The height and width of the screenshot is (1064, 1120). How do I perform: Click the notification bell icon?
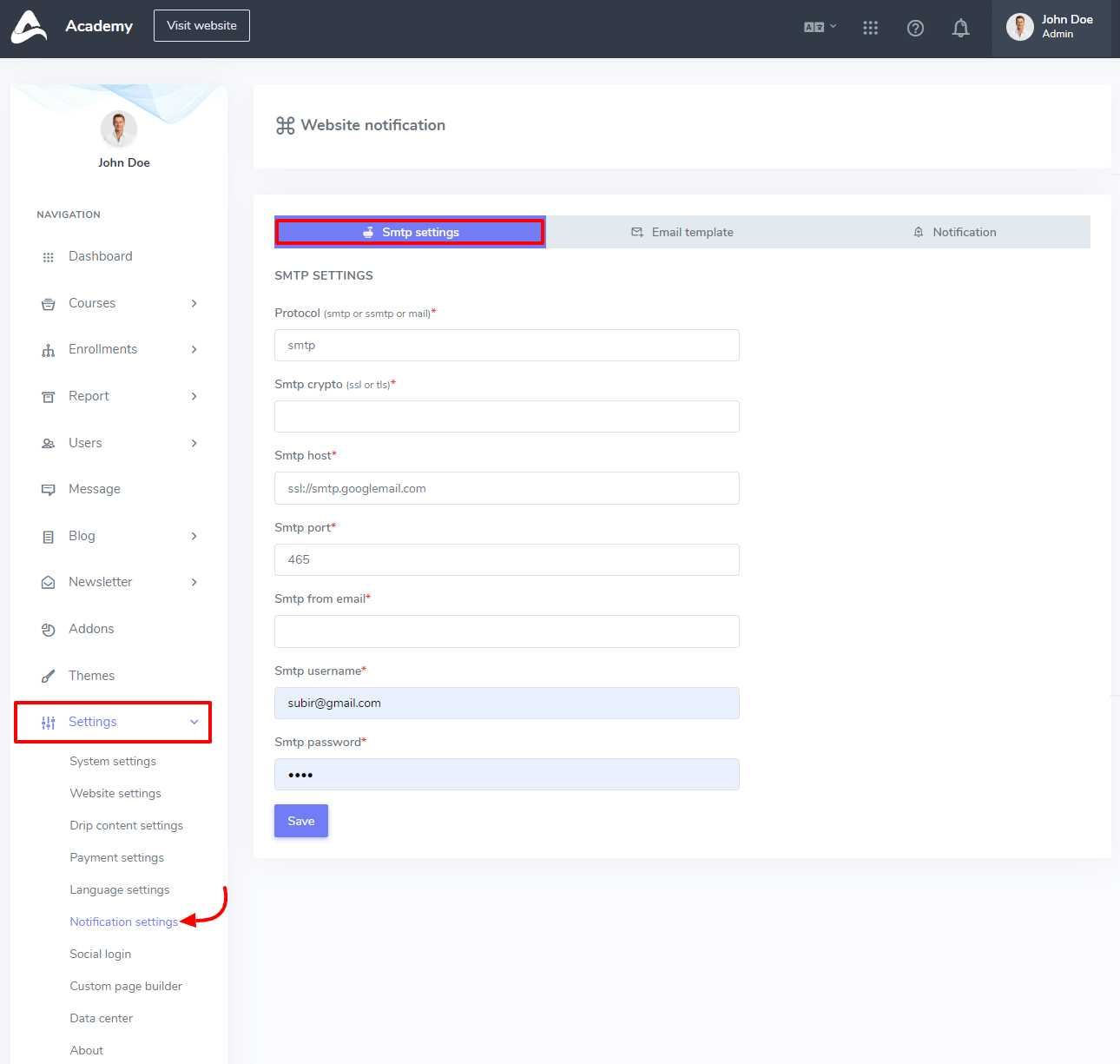click(960, 29)
